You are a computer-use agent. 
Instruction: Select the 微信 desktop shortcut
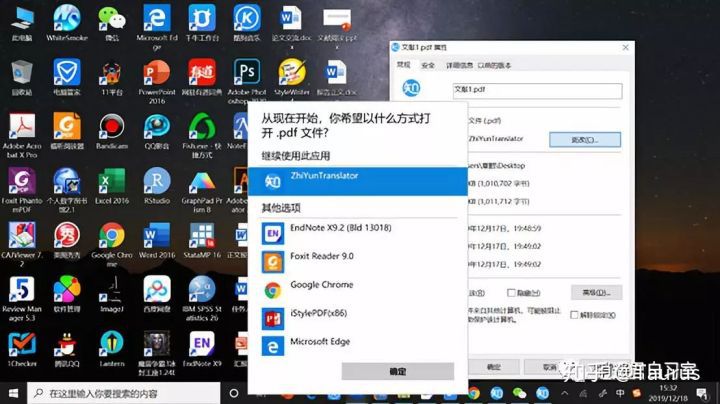tap(112, 24)
